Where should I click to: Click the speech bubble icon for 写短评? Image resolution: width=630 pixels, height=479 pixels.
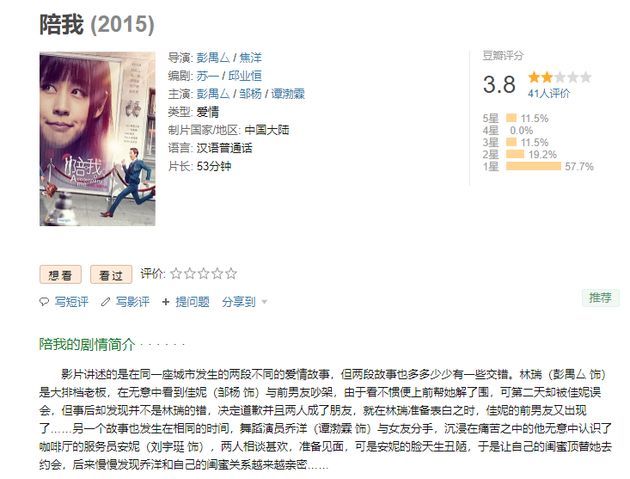(x=44, y=301)
